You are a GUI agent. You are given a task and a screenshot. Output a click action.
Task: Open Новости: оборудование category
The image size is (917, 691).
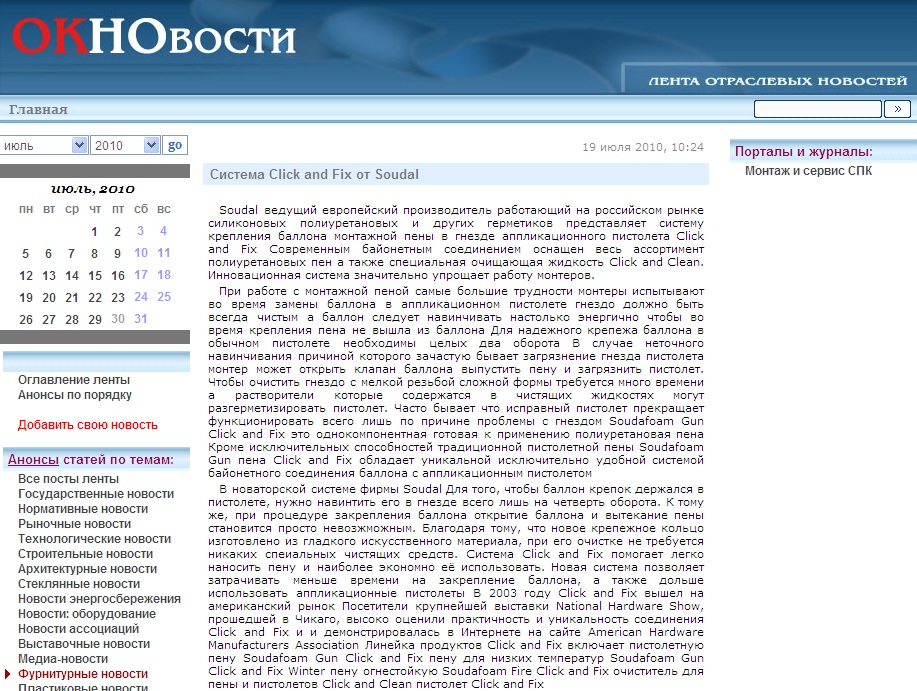(87, 614)
